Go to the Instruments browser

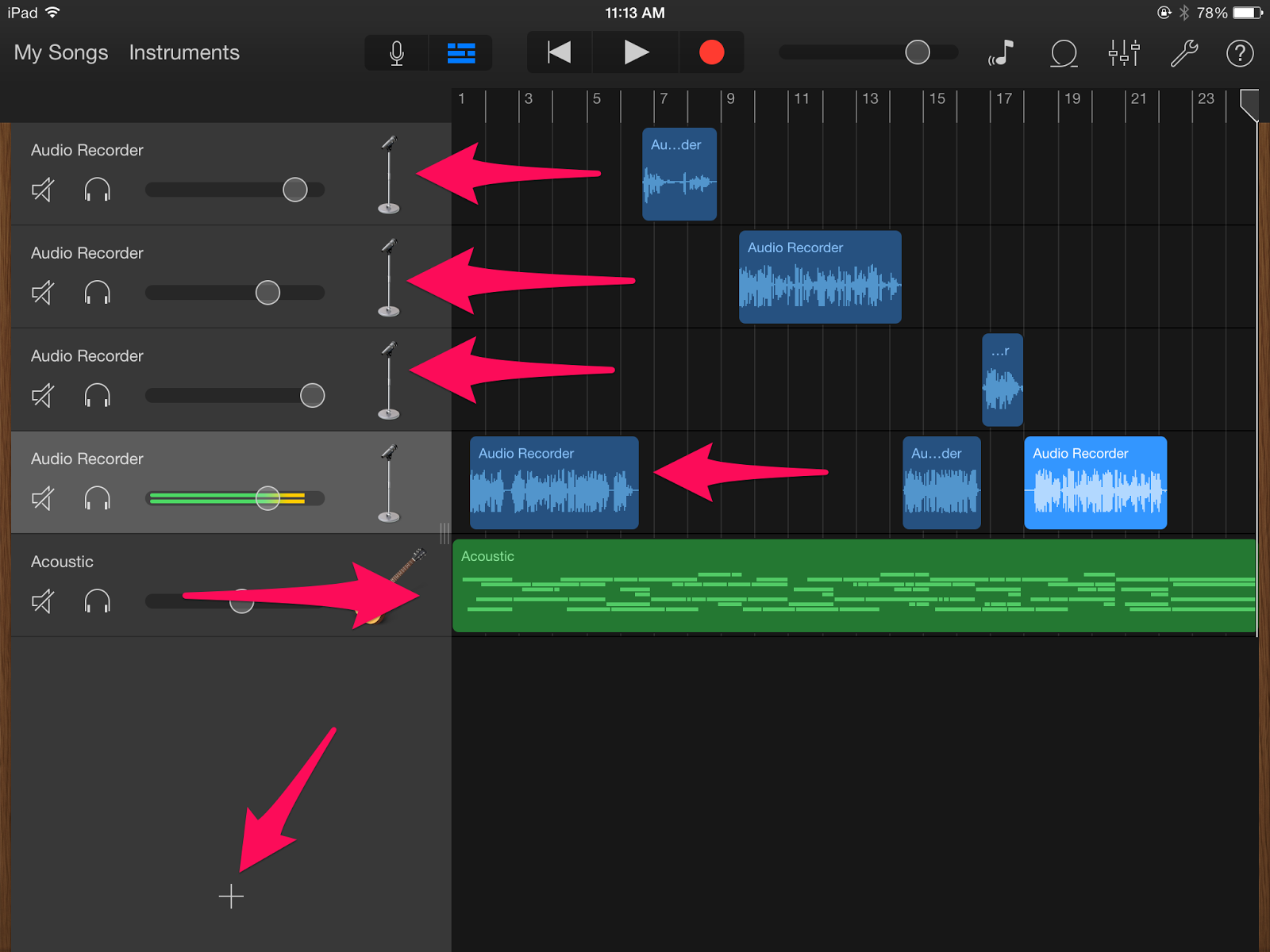click(184, 52)
